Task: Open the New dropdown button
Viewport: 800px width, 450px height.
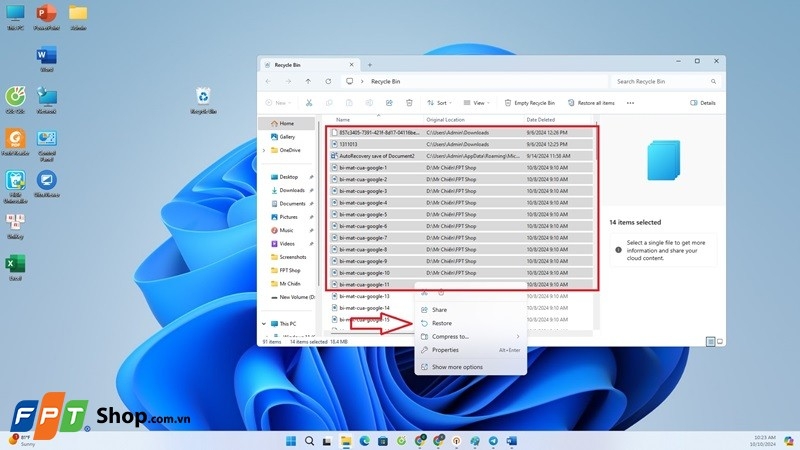Action: point(278,103)
